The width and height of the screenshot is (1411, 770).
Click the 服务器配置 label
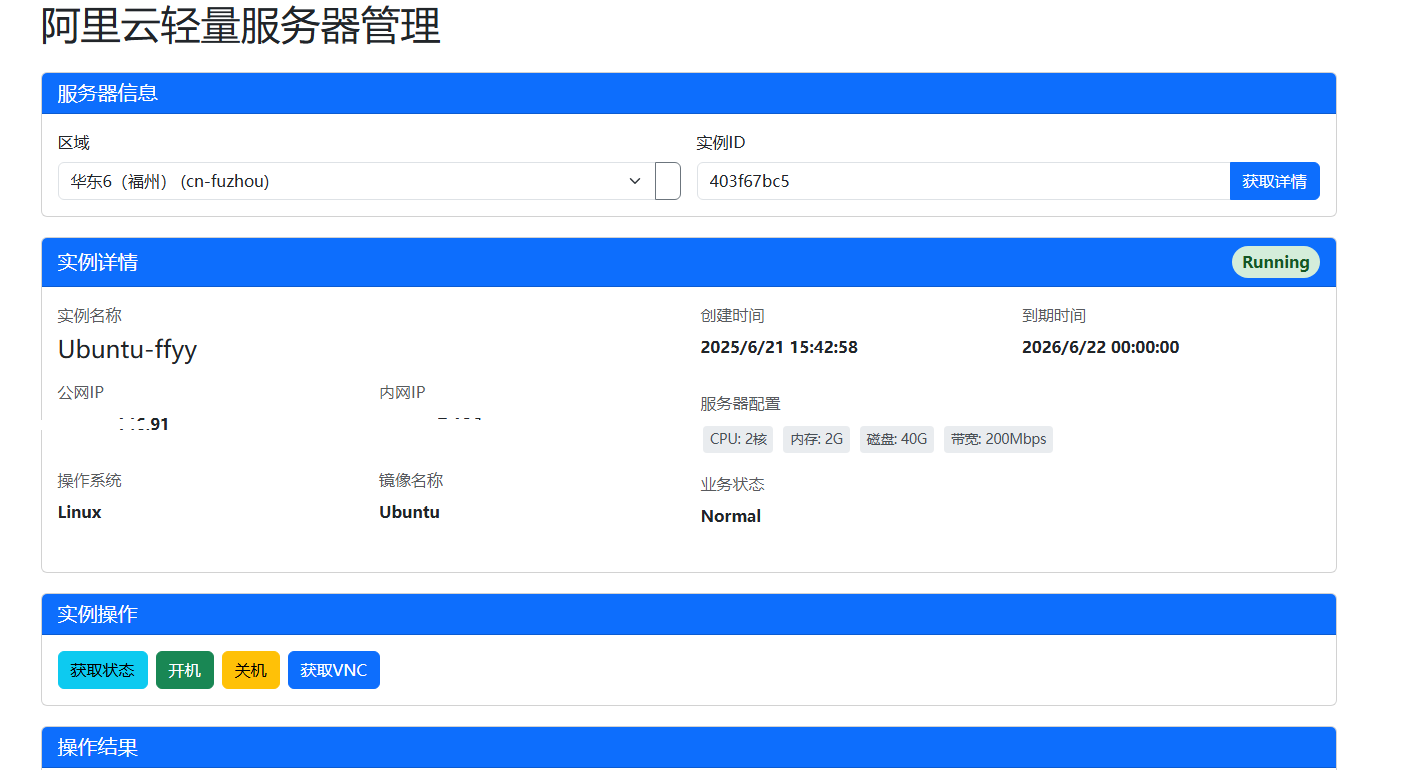coord(741,404)
